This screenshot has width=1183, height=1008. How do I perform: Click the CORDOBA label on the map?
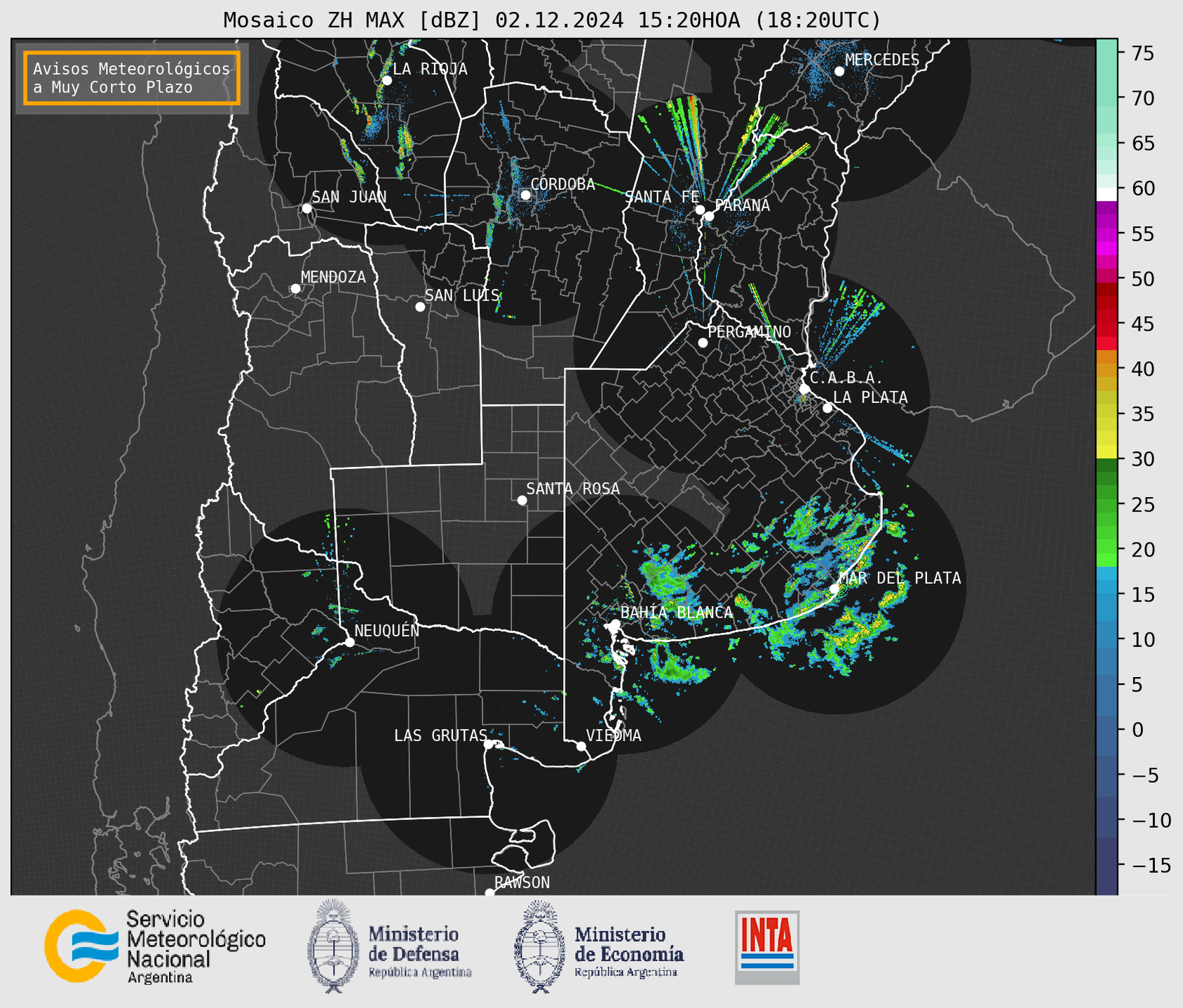coord(562,184)
